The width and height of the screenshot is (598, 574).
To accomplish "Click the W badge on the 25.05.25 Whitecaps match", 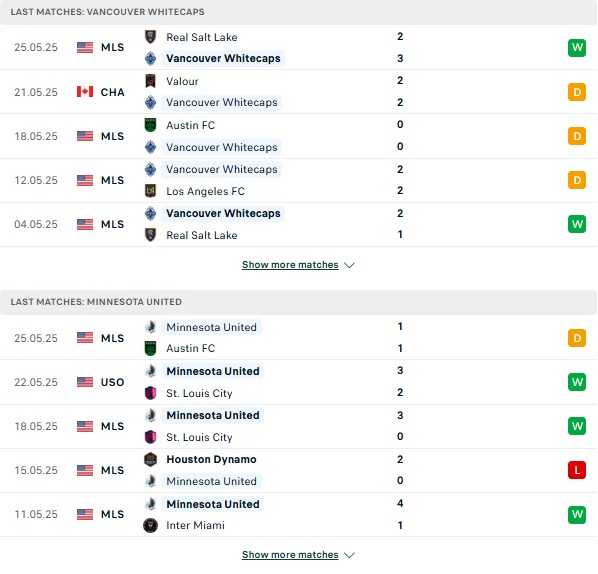I will pos(577,48).
